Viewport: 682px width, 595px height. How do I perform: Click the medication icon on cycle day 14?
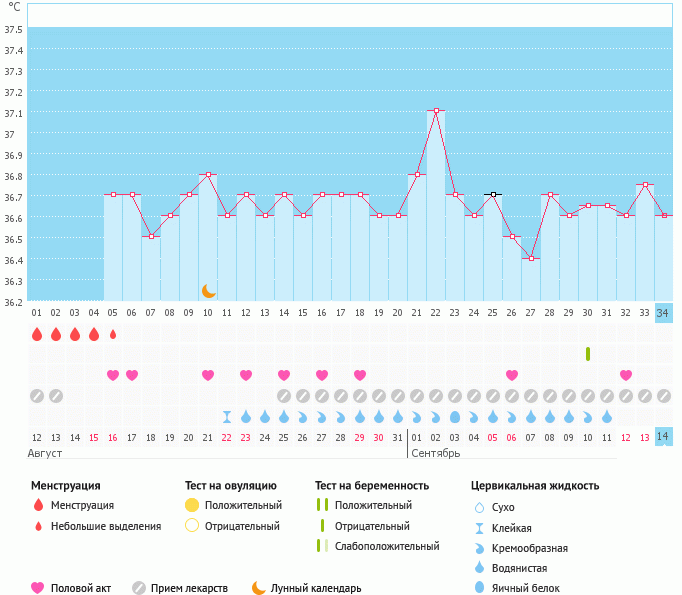284,396
